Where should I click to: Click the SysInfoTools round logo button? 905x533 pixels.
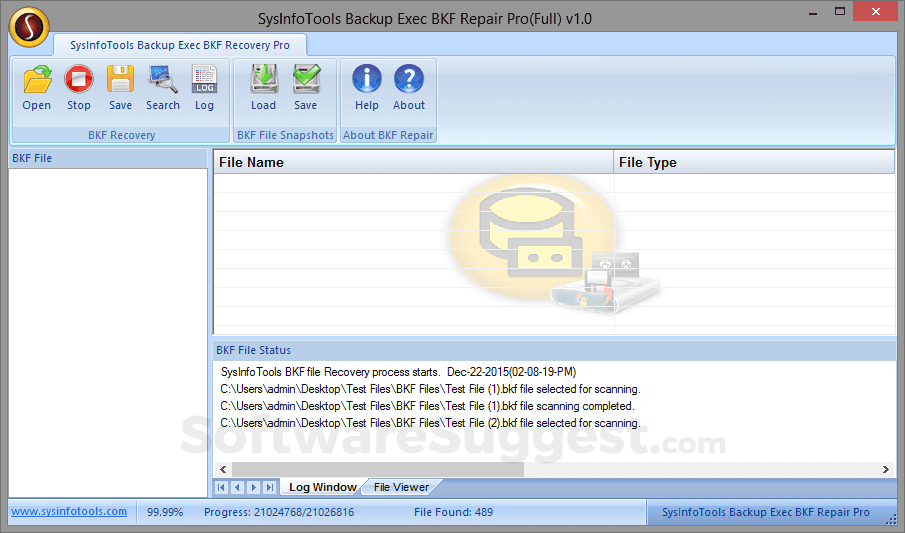coord(29,27)
